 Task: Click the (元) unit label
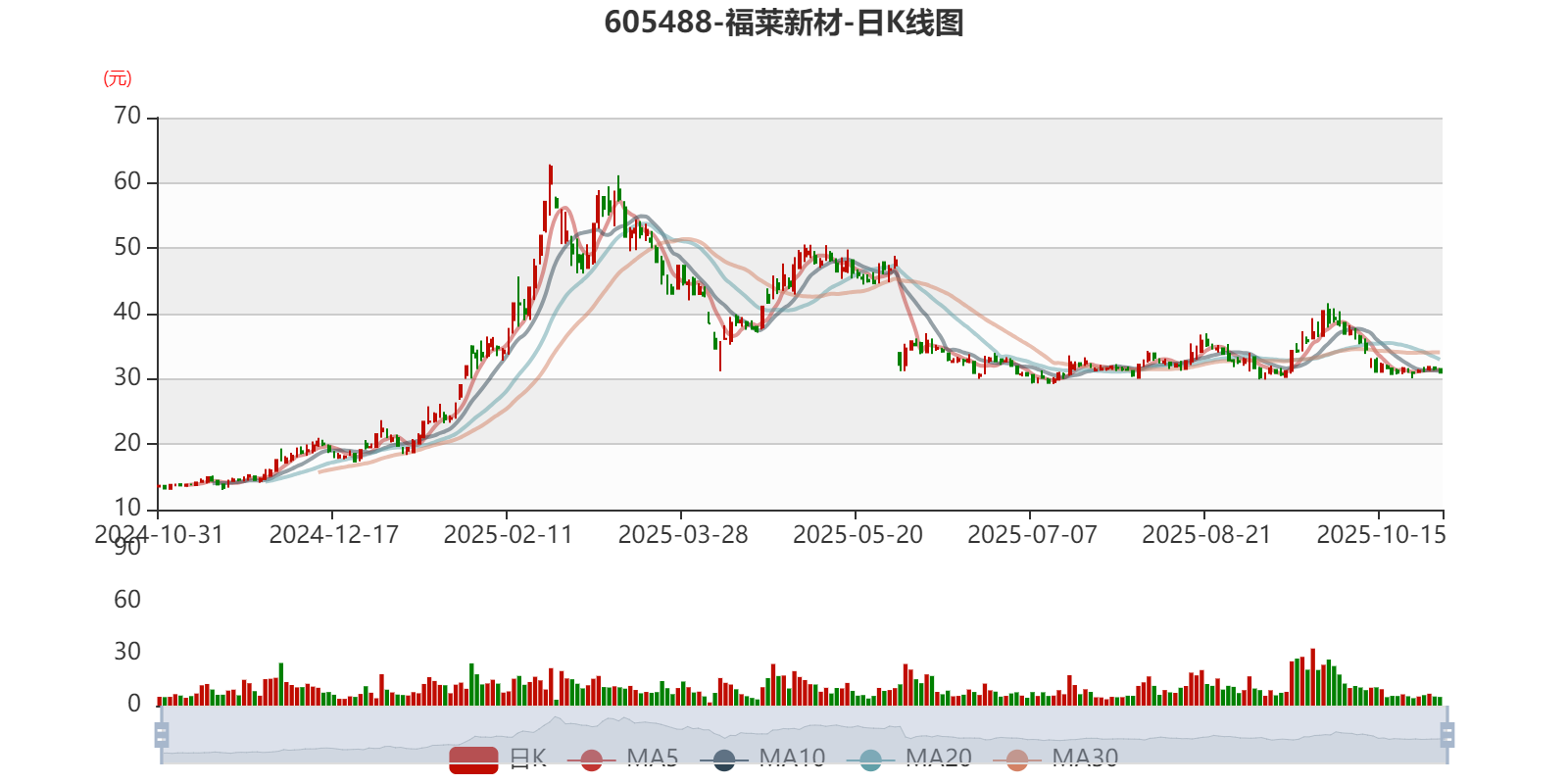point(118,78)
